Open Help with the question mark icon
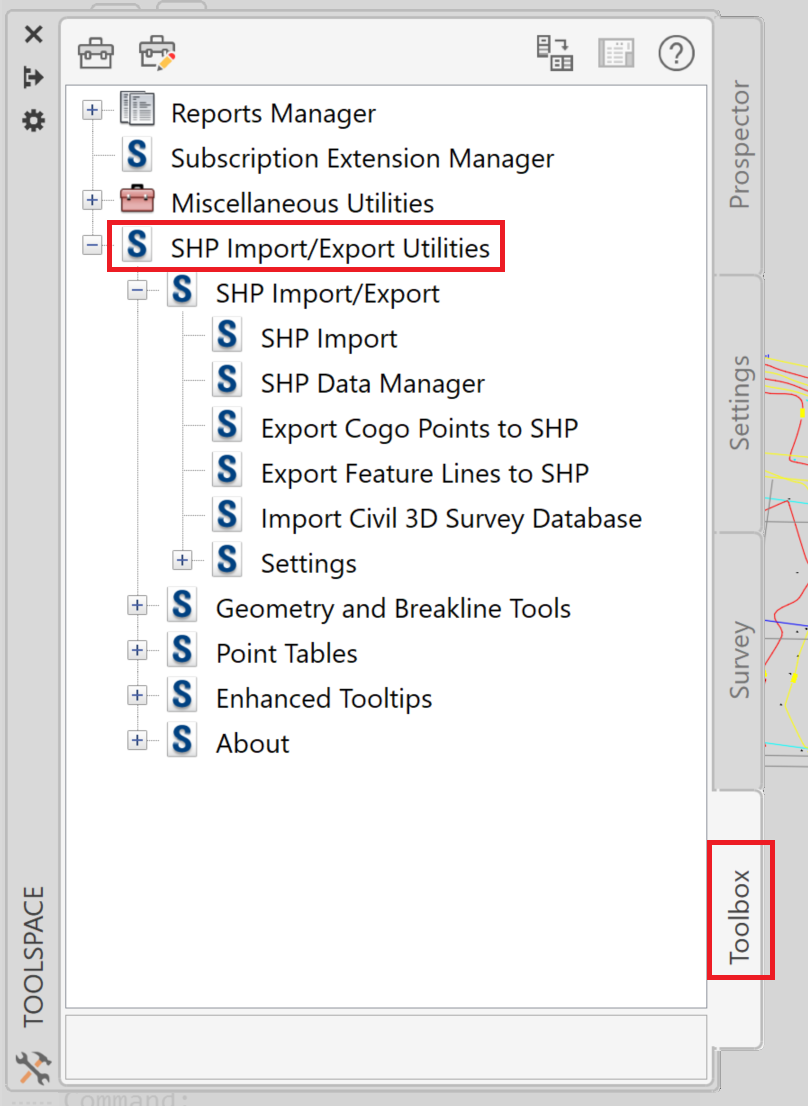The image size is (808, 1106). pos(676,53)
